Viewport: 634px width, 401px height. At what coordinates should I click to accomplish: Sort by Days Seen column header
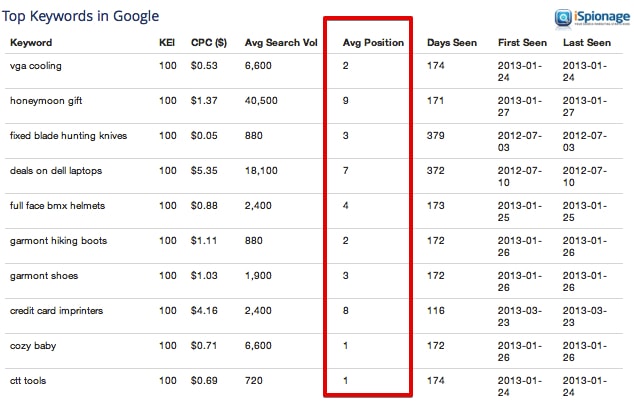pos(452,43)
